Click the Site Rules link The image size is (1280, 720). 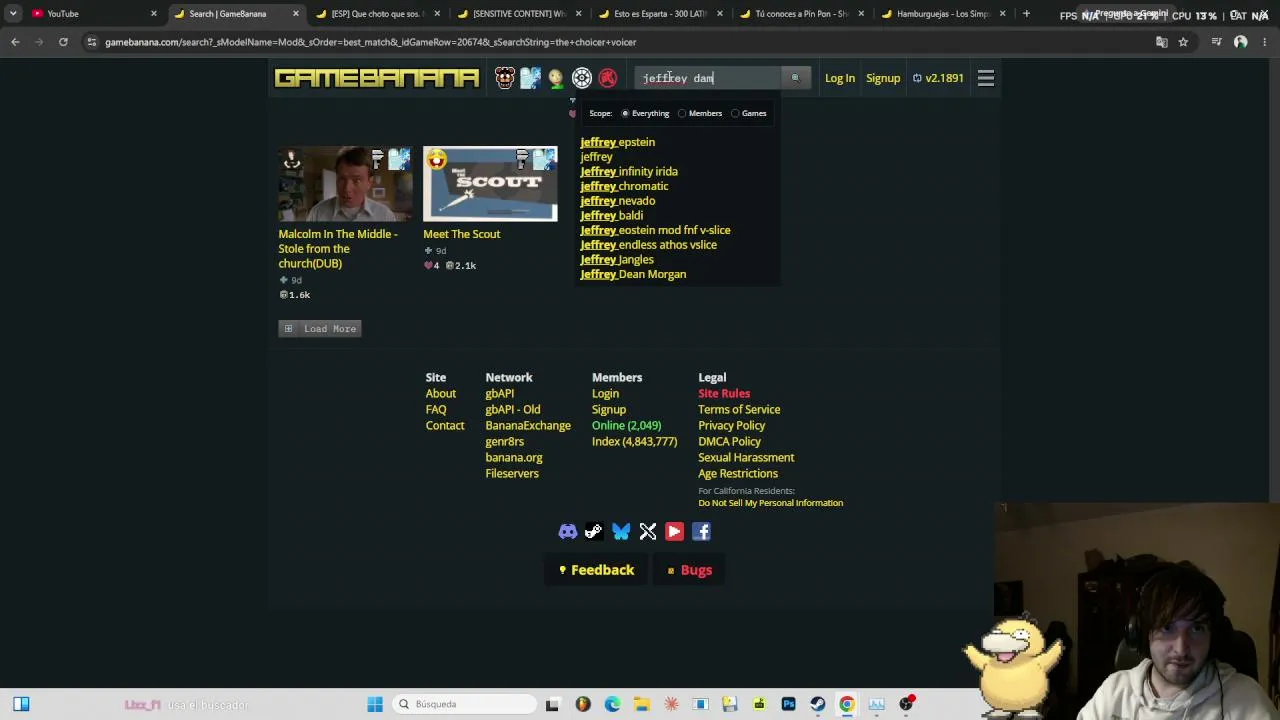tap(724, 394)
